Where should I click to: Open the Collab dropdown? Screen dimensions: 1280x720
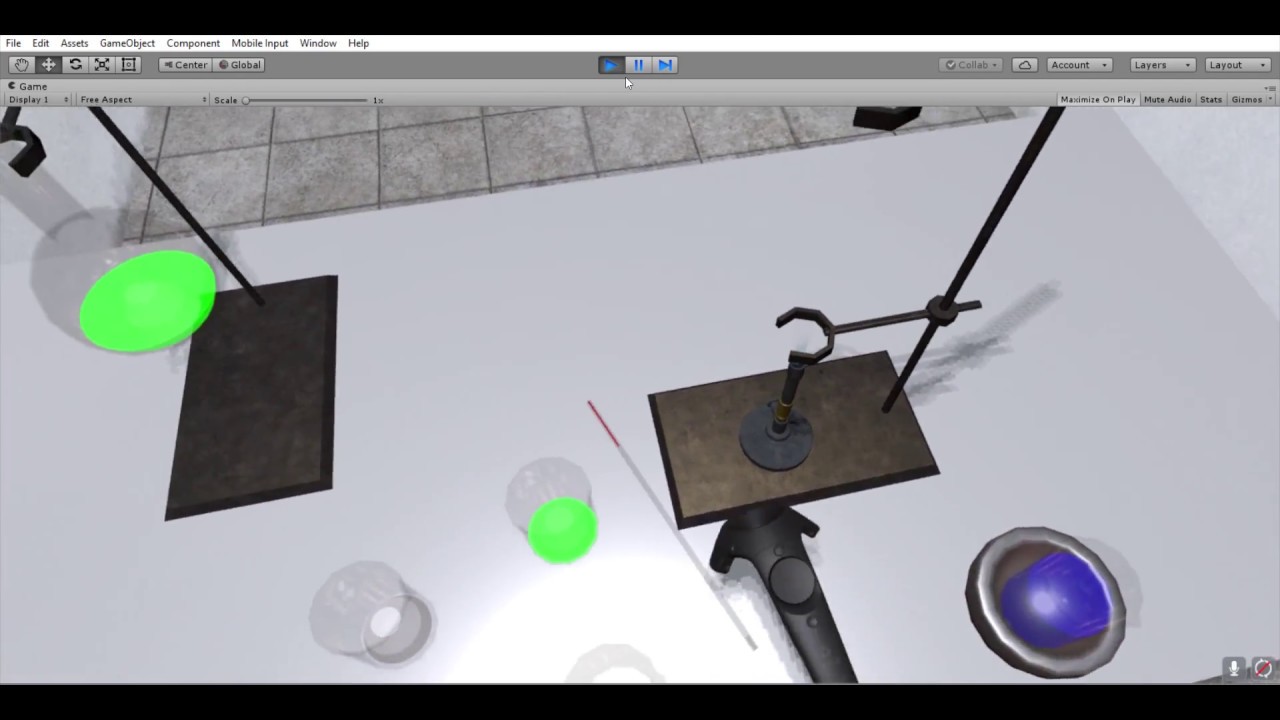973,65
